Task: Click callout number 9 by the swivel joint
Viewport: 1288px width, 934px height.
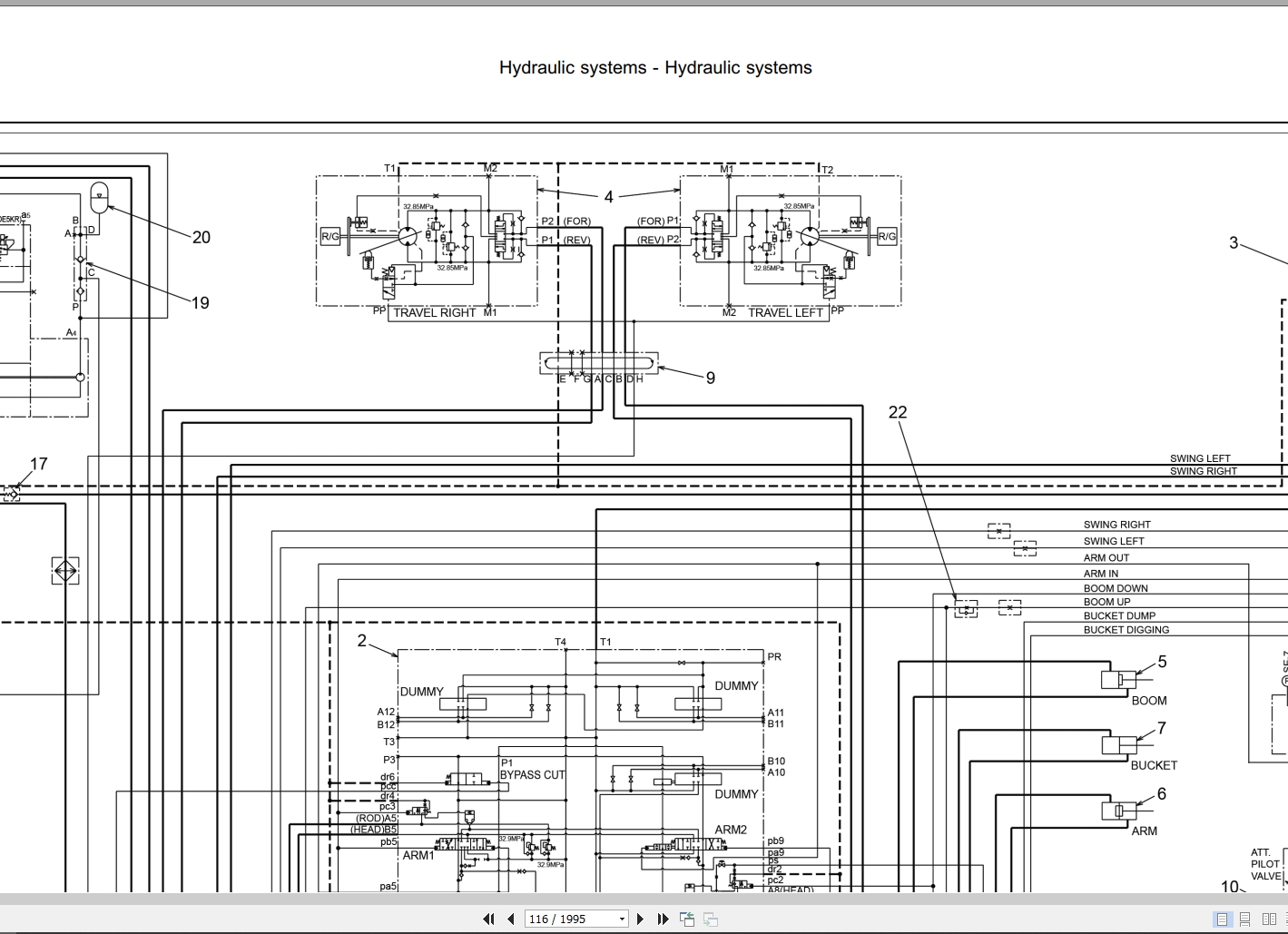Action: point(711,379)
